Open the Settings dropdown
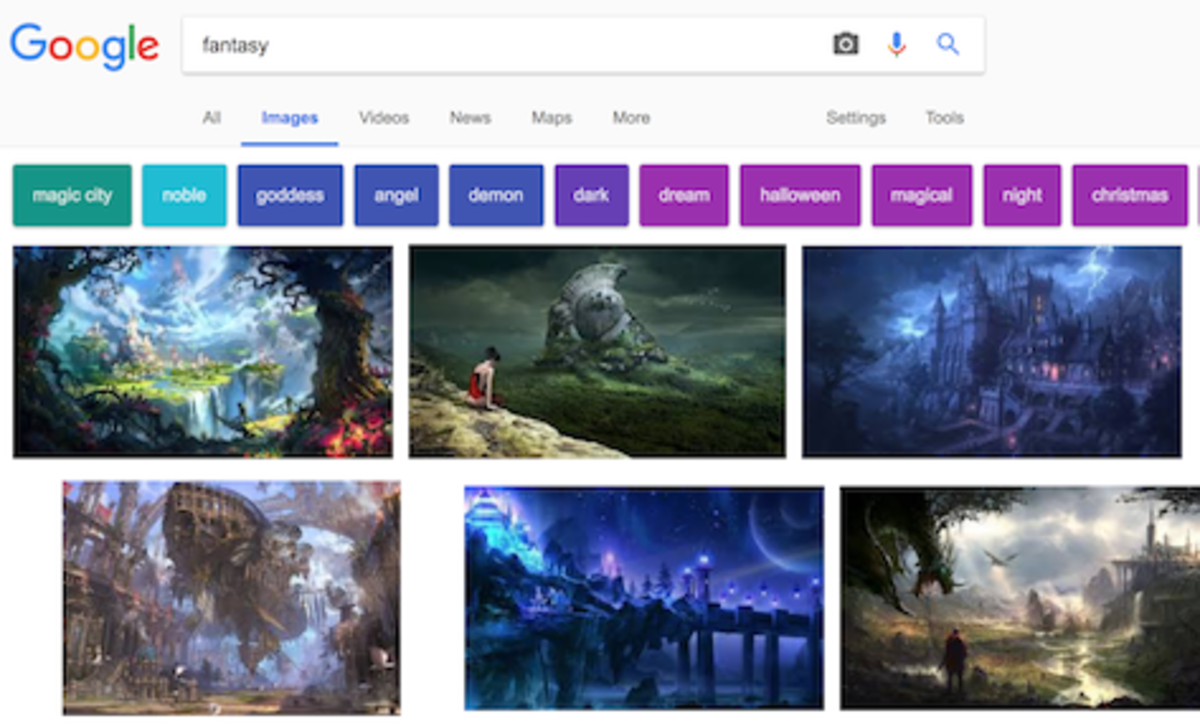Image resolution: width=1200 pixels, height=726 pixels. coord(856,118)
